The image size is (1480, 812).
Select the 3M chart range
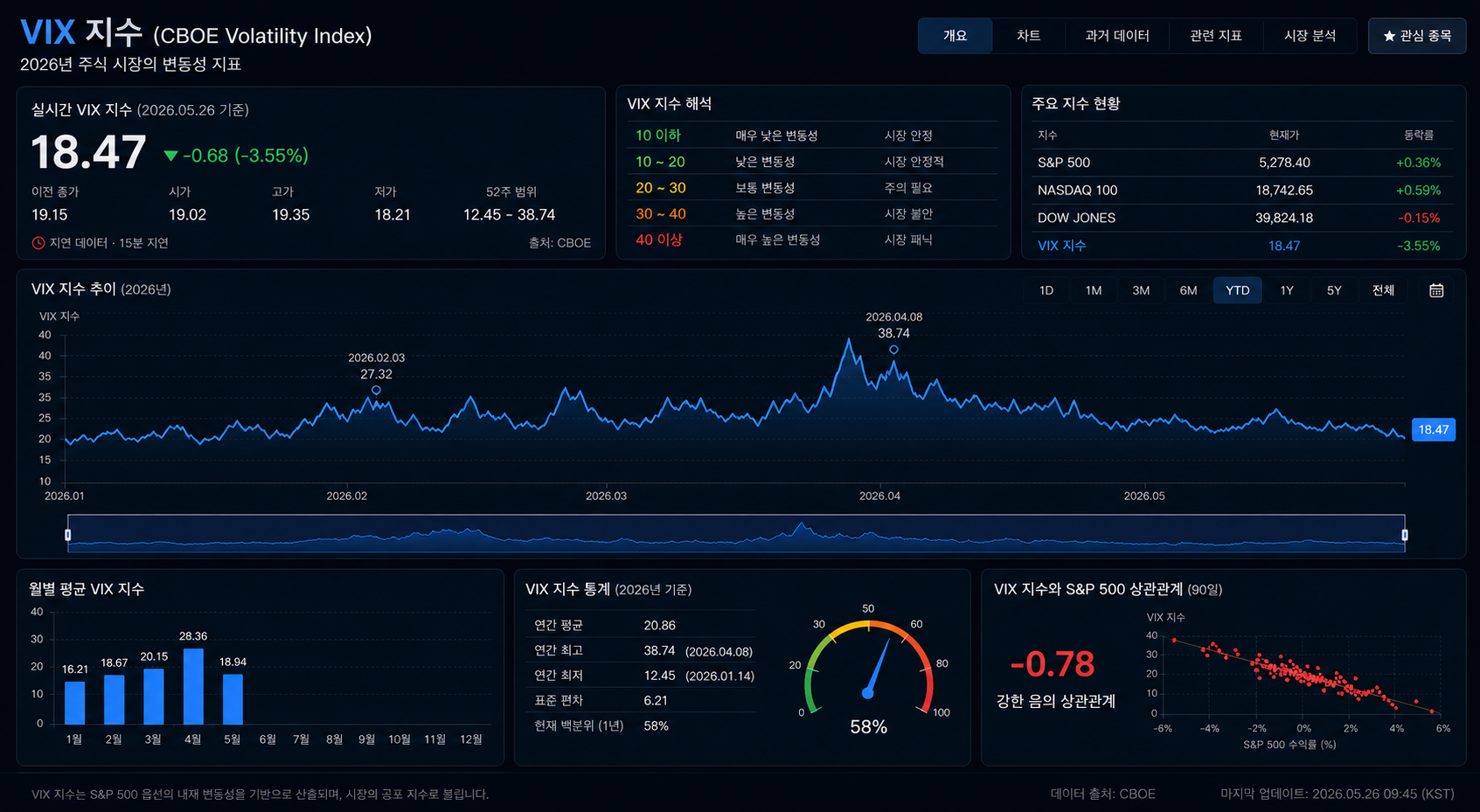1141,290
